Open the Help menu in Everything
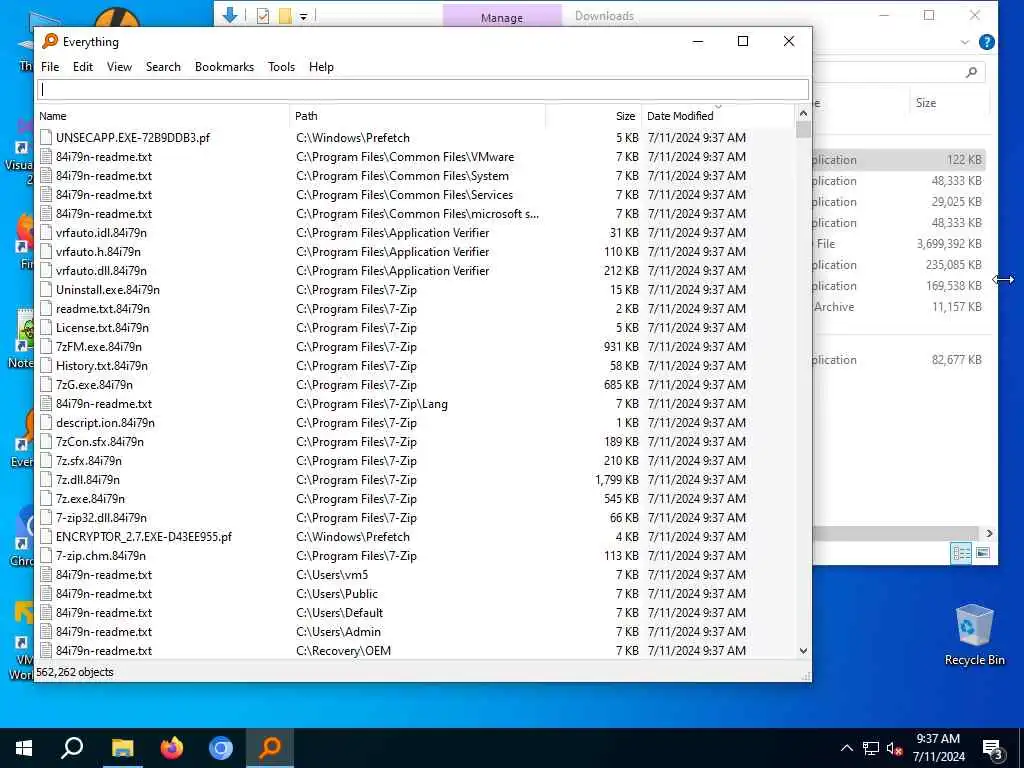Image resolution: width=1024 pixels, height=768 pixels. coord(321,67)
